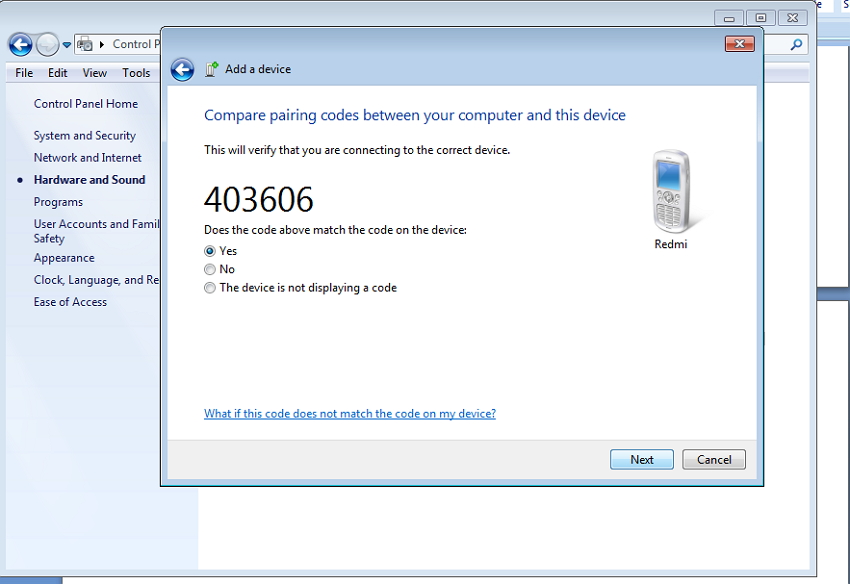Viewport: 850px width, 584px height.
Task: Open the Tools menu
Action: (x=136, y=73)
